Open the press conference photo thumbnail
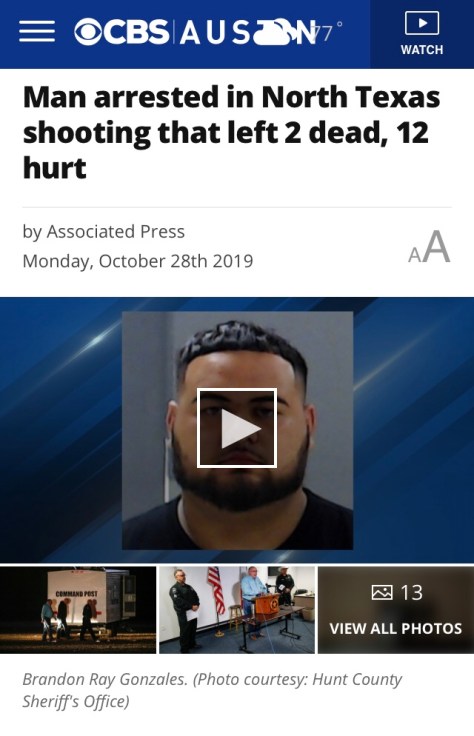474x736 pixels. pyautogui.click(x=237, y=610)
